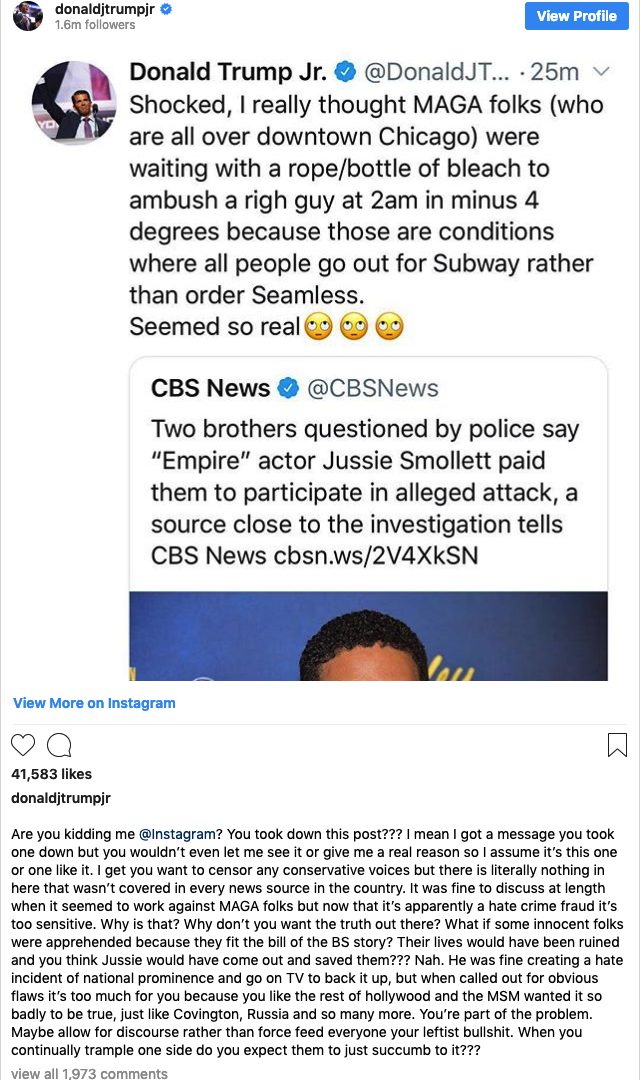
Task: Click the quoted CBS News tweet photo
Action: tap(368, 636)
